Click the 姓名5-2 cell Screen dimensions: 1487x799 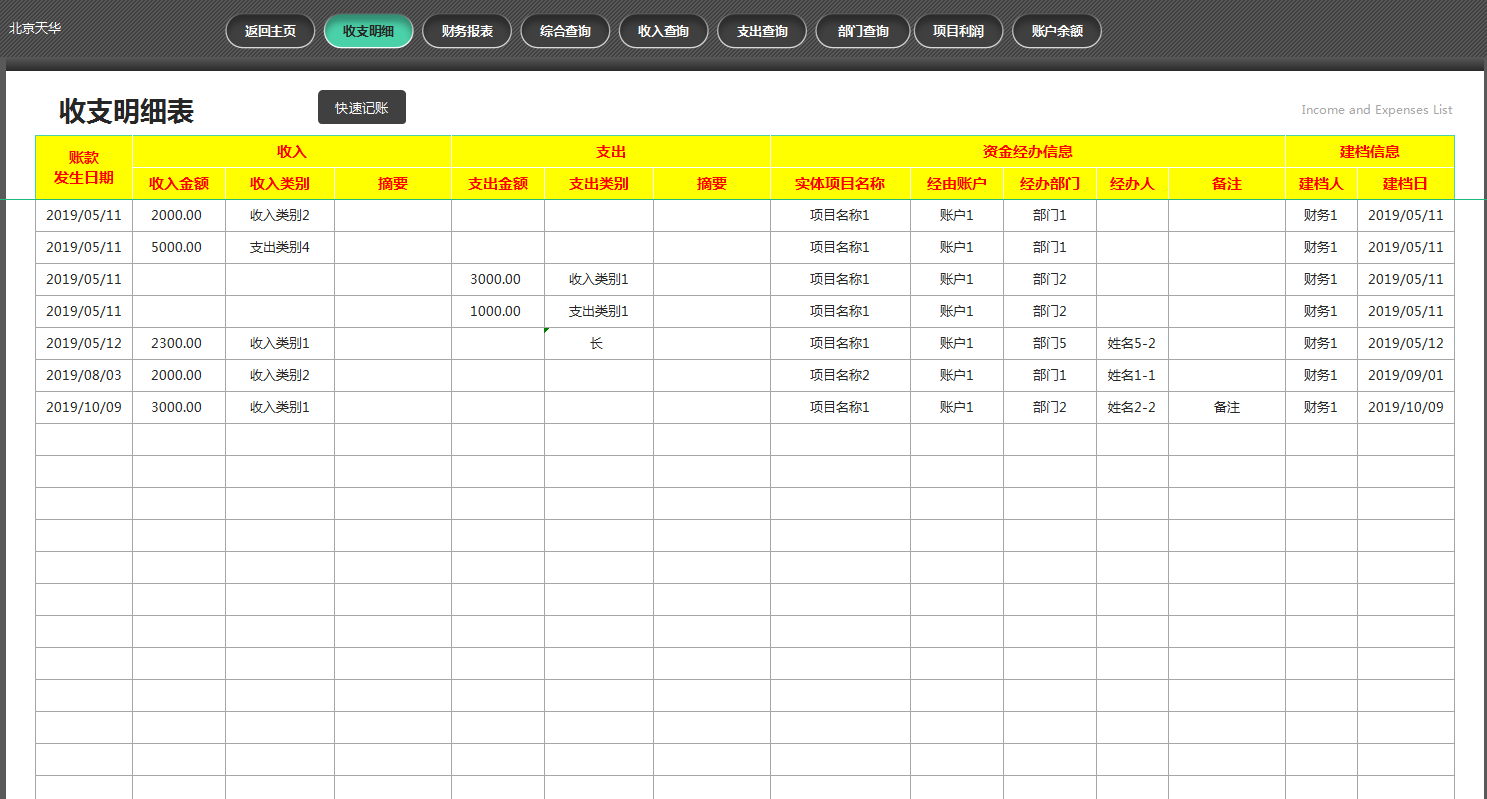1132,344
